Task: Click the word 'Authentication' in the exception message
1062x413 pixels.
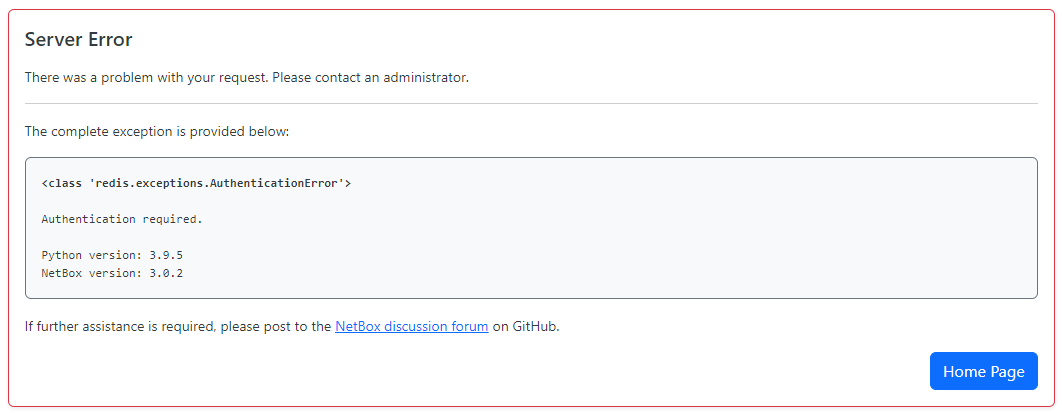Action: [x=89, y=219]
